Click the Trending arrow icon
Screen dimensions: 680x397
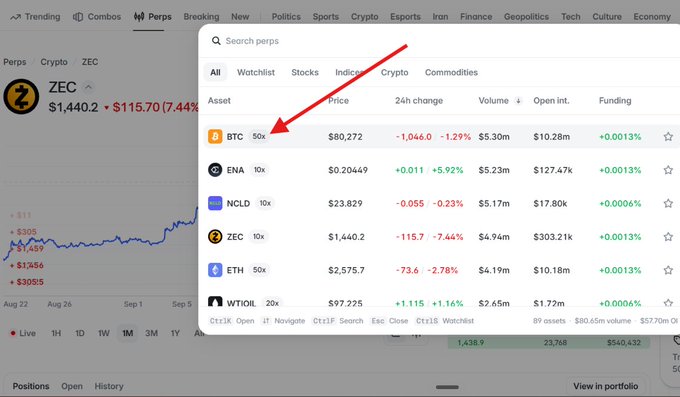15,17
